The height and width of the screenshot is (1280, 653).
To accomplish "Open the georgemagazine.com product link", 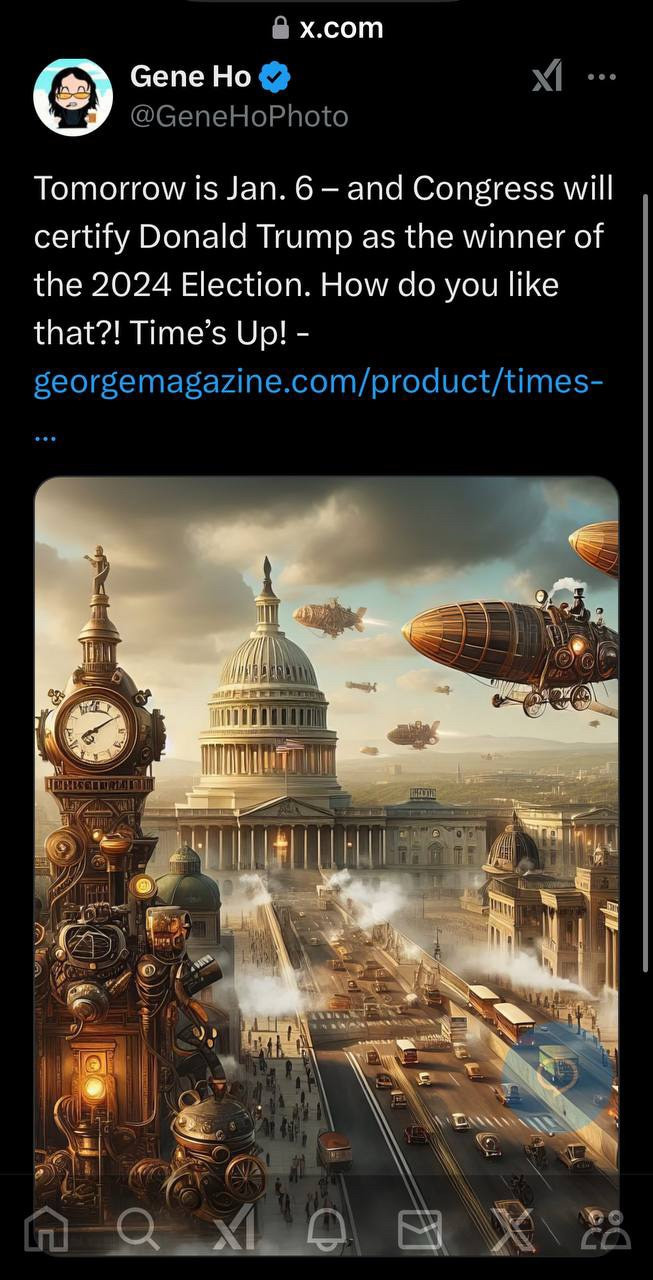I will pyautogui.click(x=318, y=383).
